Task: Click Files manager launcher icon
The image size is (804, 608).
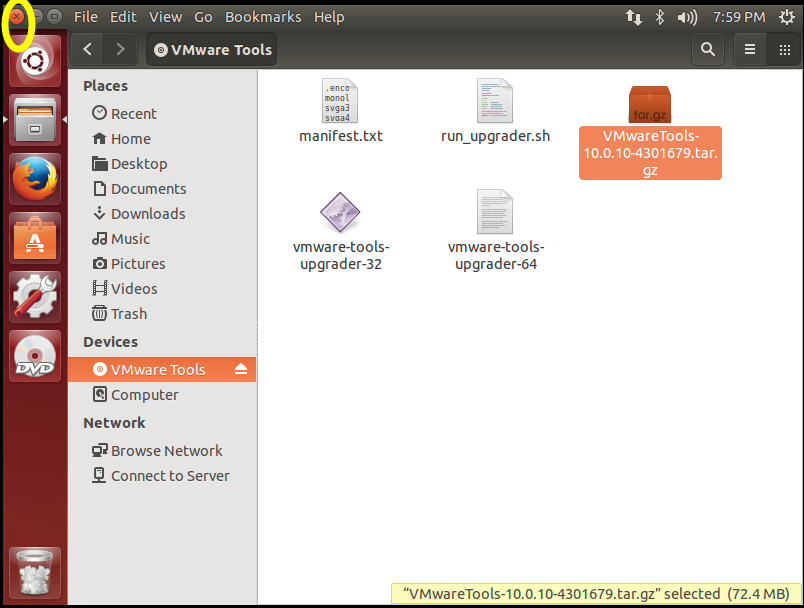Action: click(x=35, y=120)
